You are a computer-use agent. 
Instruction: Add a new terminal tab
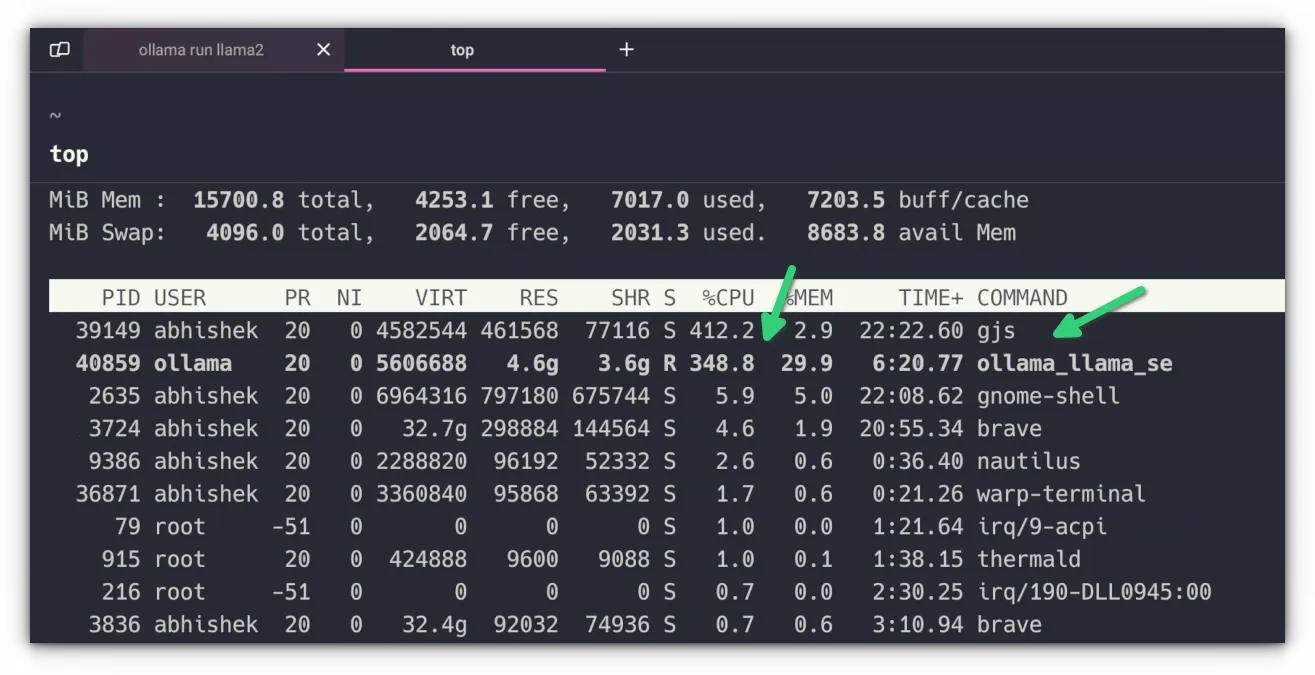tap(626, 49)
